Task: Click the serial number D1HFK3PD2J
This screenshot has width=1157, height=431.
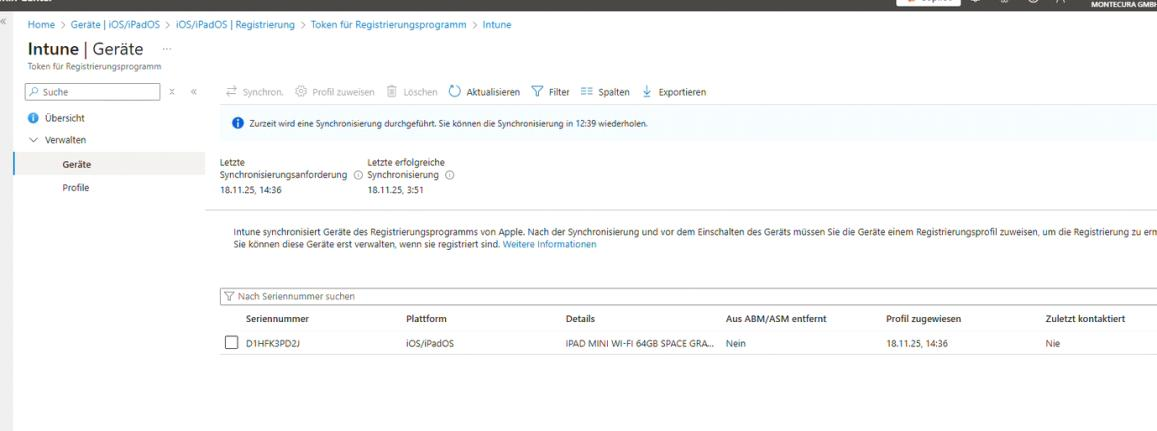Action: (273, 343)
